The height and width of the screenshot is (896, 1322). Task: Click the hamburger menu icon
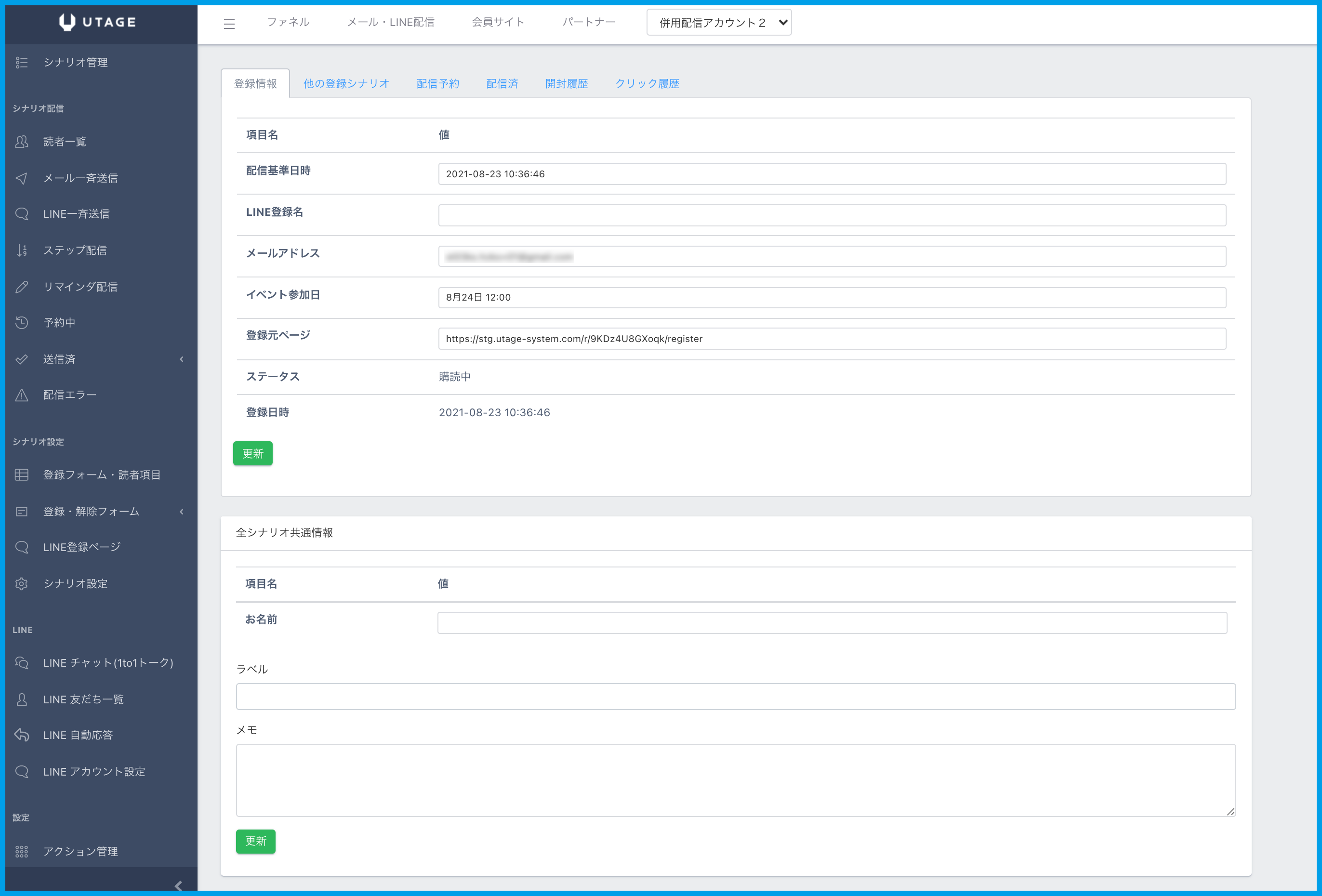[229, 23]
